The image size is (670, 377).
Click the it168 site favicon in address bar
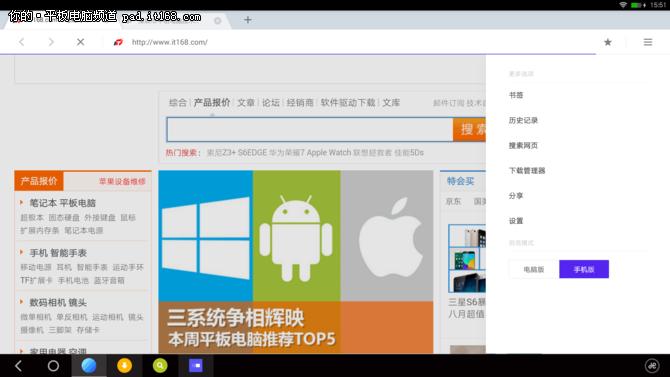coord(118,42)
